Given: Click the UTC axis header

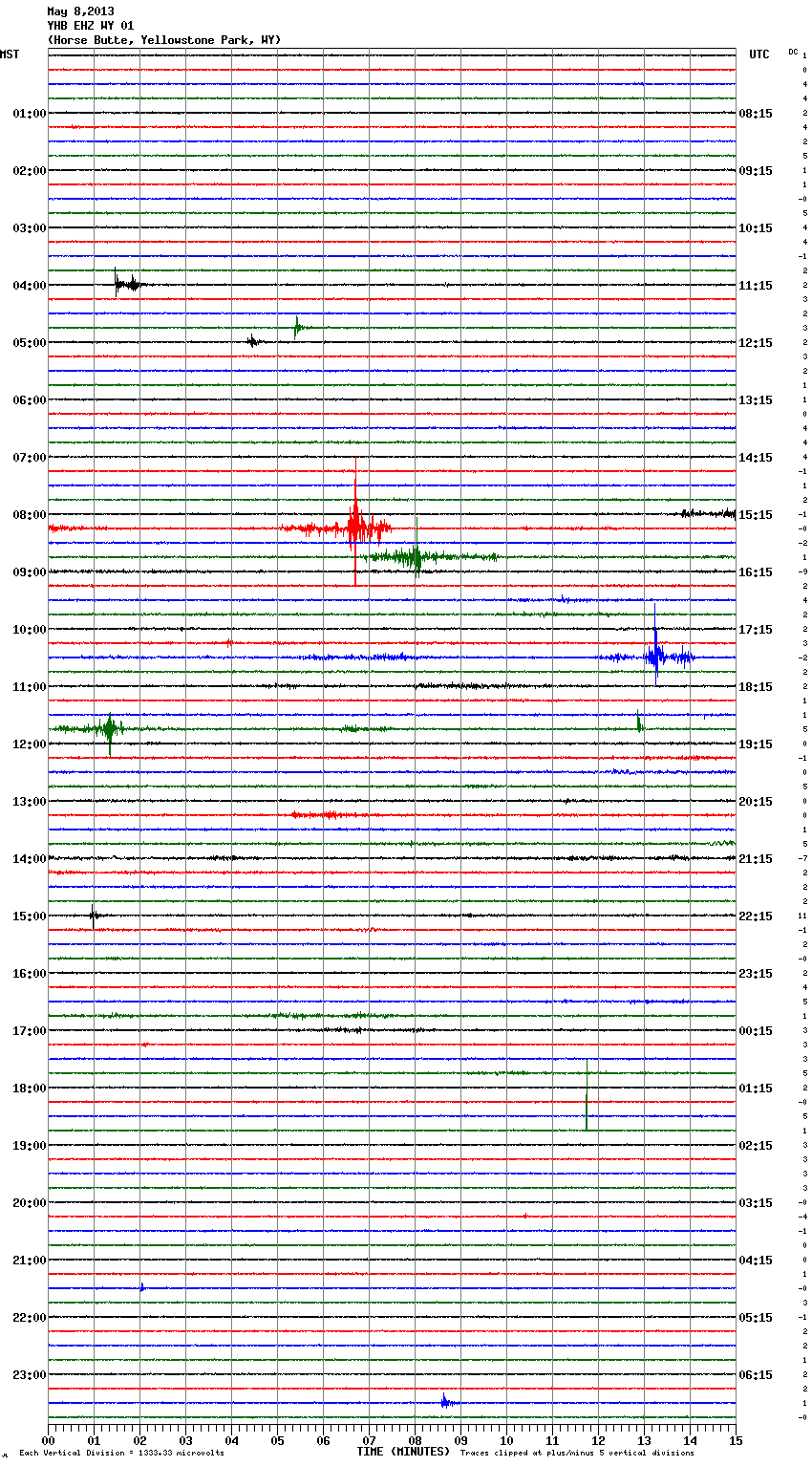Looking at the screenshot, I should pyautogui.click(x=759, y=54).
